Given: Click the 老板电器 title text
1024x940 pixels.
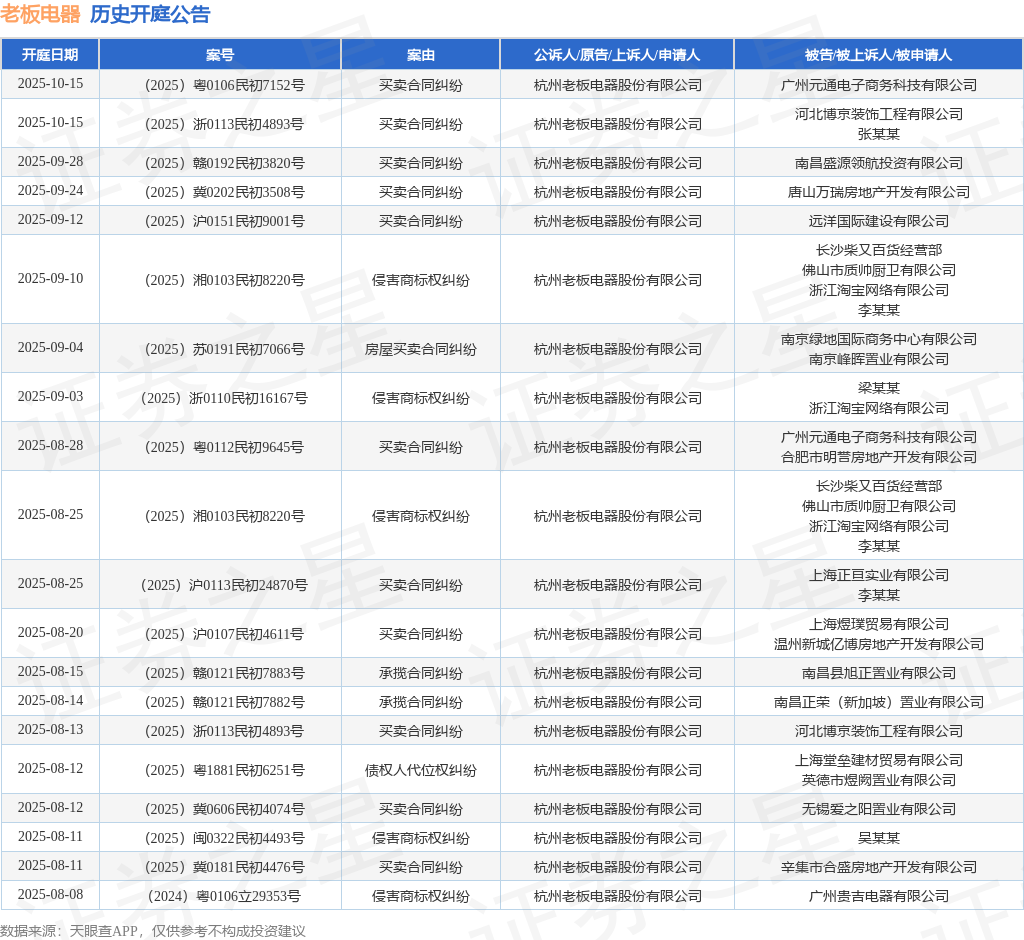Looking at the screenshot, I should coord(40,14).
